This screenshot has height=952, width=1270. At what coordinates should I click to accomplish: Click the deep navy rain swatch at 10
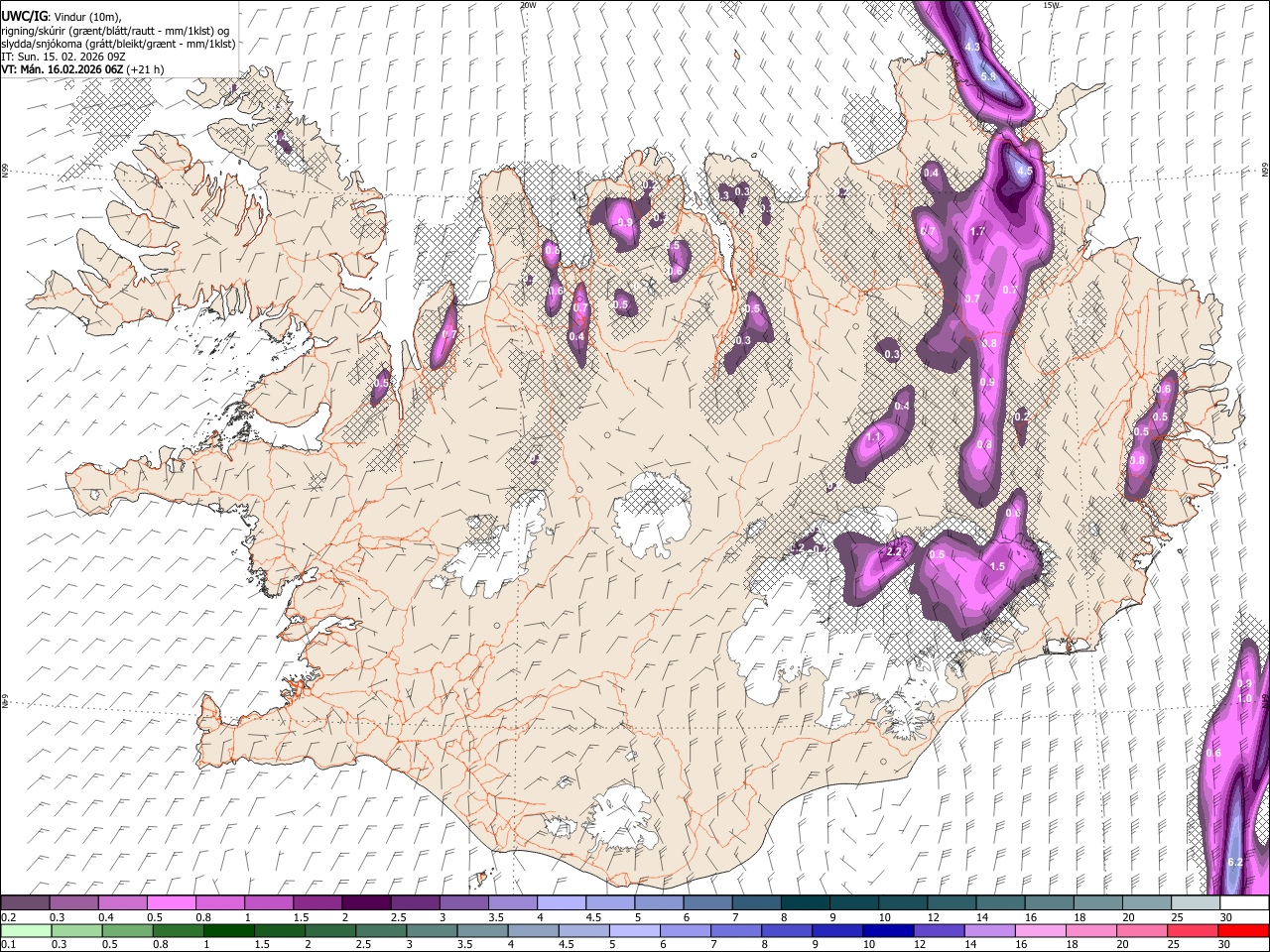click(x=888, y=930)
